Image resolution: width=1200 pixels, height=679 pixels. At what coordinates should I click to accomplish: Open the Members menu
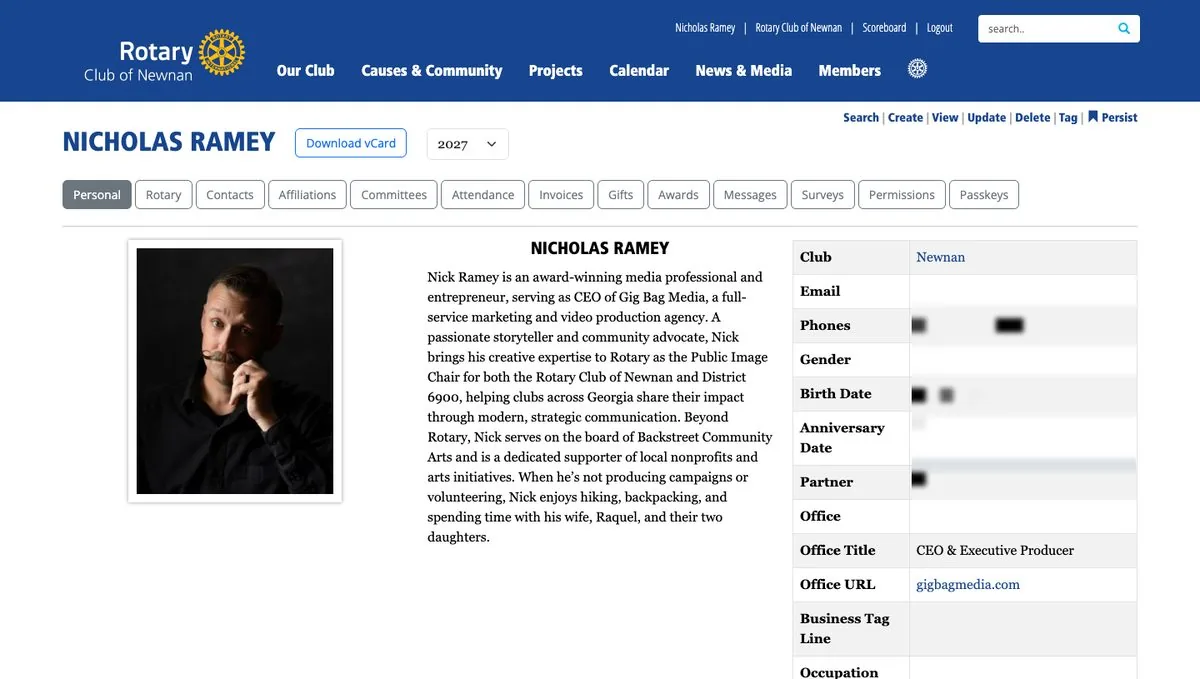[849, 70]
